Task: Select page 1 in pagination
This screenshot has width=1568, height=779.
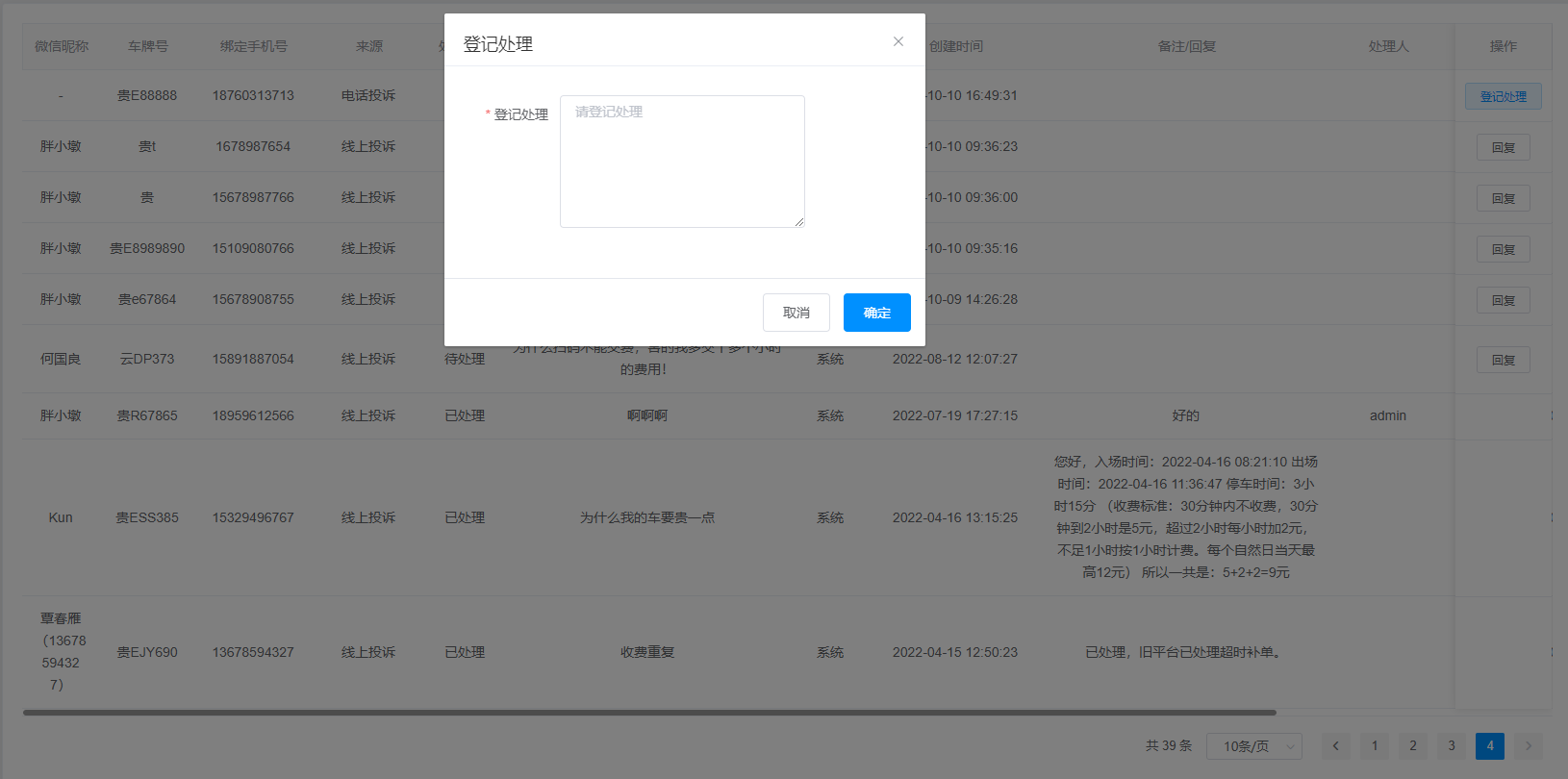Action: (1375, 746)
